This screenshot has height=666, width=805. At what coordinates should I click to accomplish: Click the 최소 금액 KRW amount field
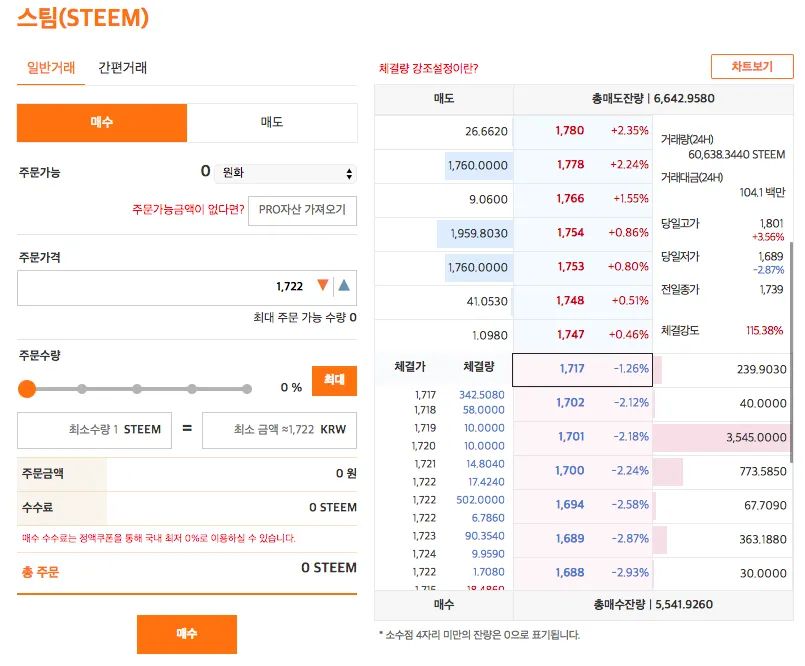pyautogui.click(x=279, y=430)
